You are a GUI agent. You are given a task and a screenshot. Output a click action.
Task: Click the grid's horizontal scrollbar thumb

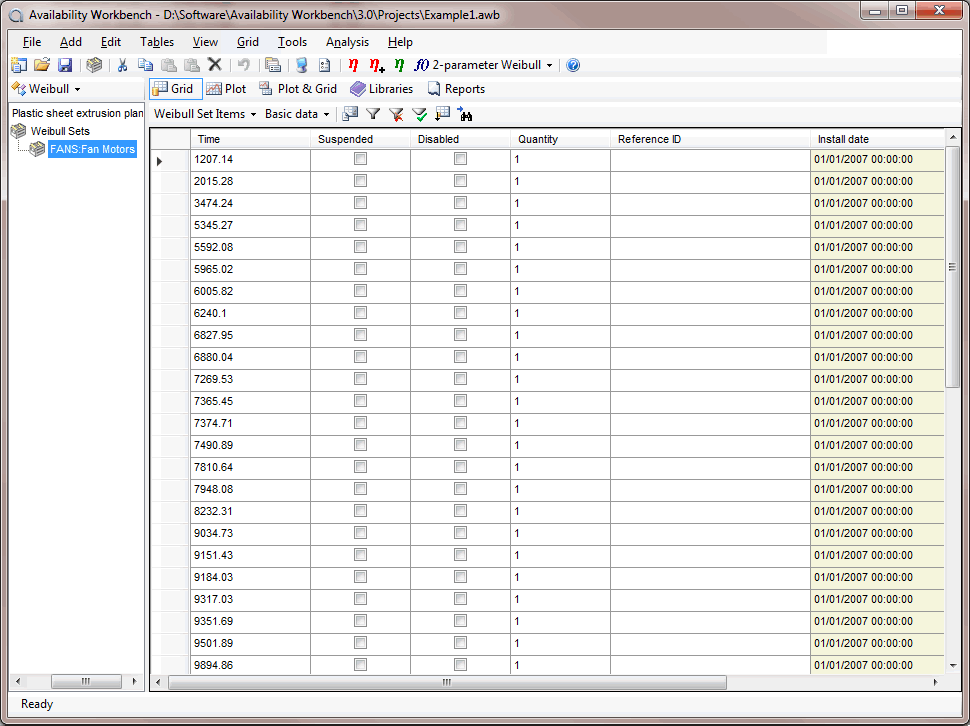point(447,682)
